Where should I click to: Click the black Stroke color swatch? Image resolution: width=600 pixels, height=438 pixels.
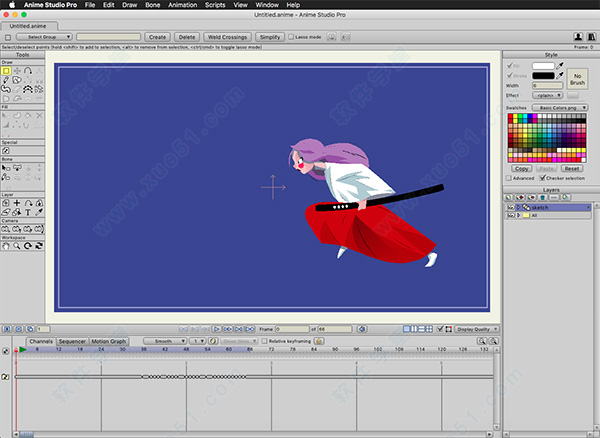click(x=543, y=75)
